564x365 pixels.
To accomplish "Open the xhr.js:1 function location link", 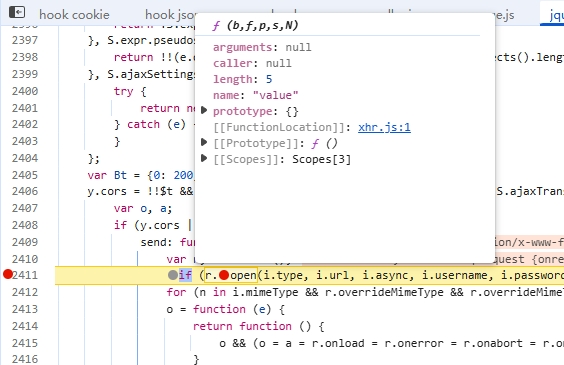I will 384,127.
